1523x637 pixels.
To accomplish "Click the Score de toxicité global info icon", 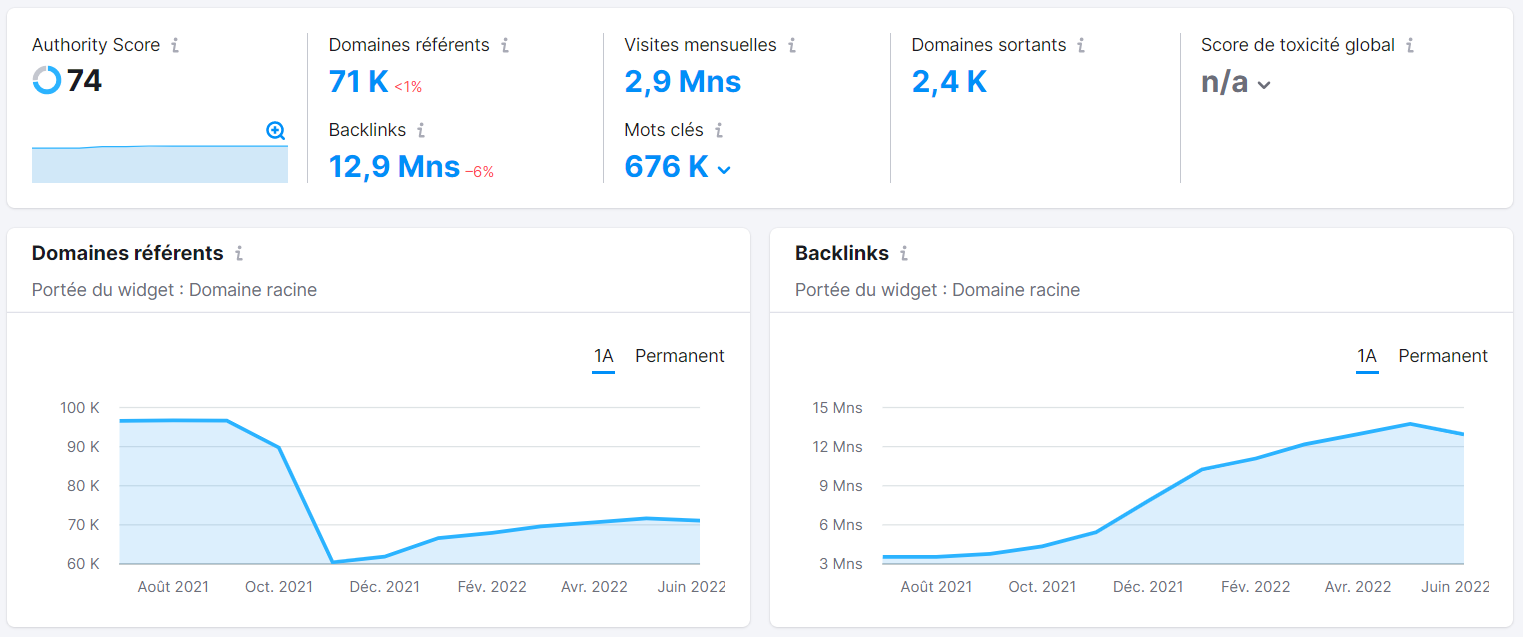I will tap(1410, 45).
